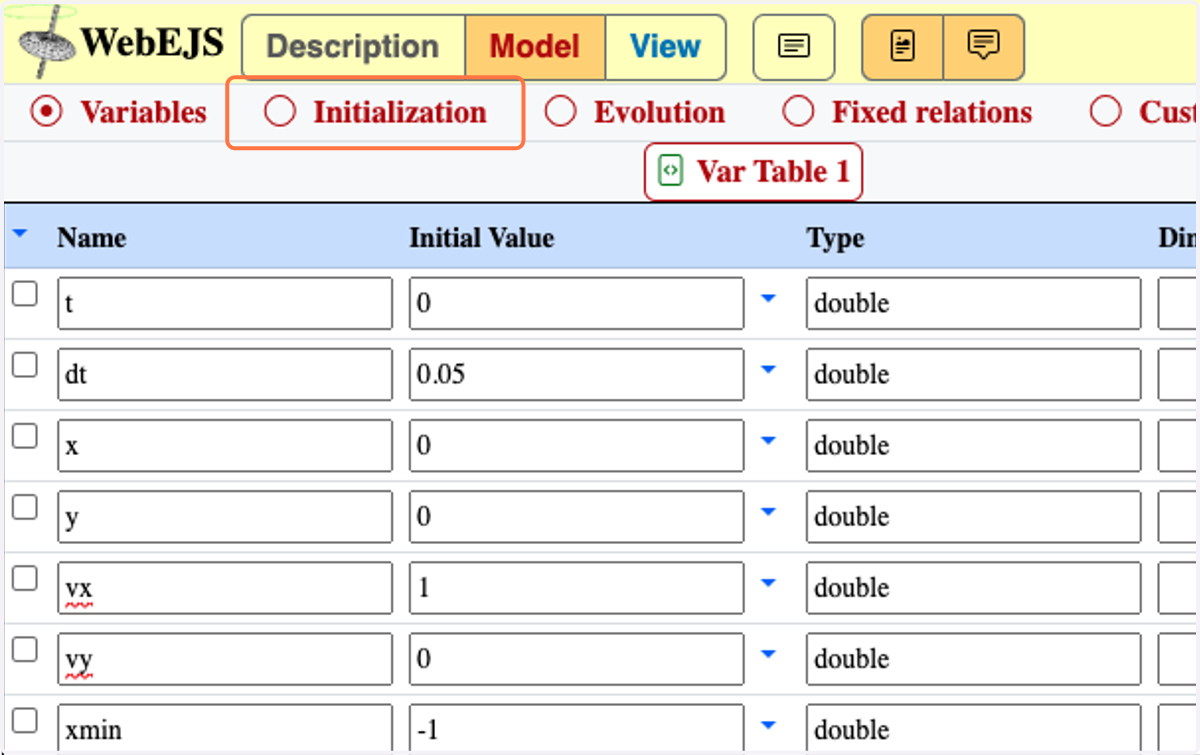Click the Name field containing dt
1200x755 pixels.
225,374
